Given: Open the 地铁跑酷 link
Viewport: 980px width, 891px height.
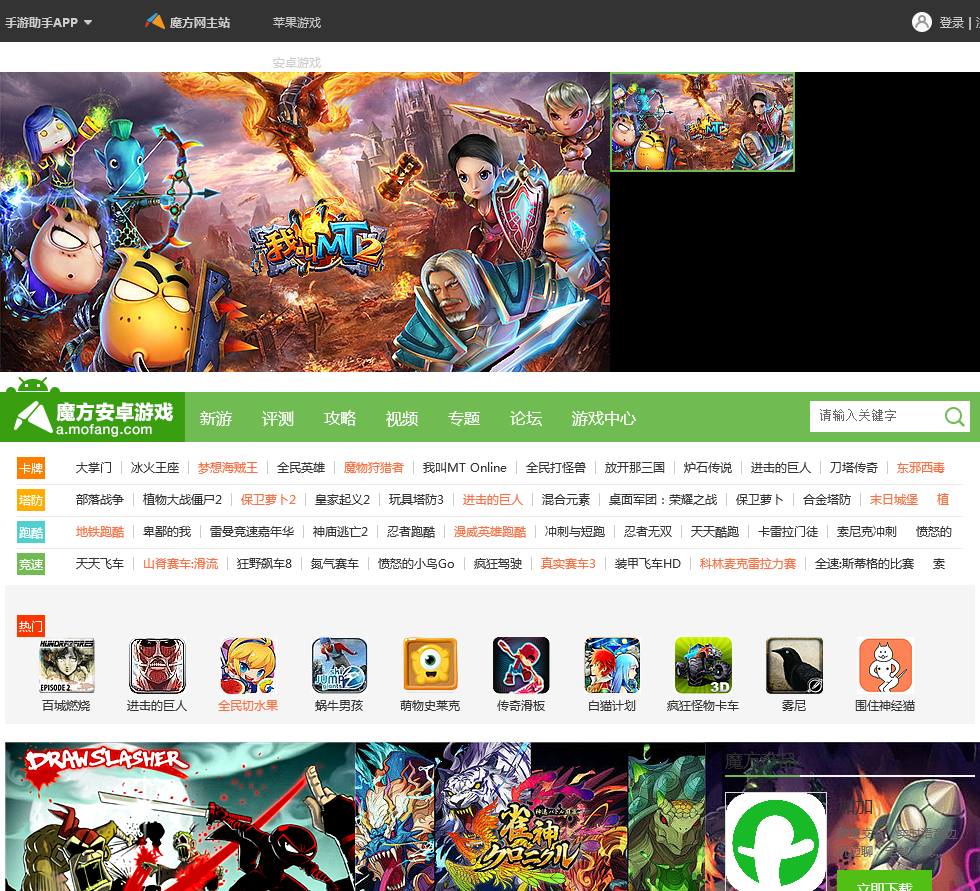Looking at the screenshot, I should click(100, 532).
